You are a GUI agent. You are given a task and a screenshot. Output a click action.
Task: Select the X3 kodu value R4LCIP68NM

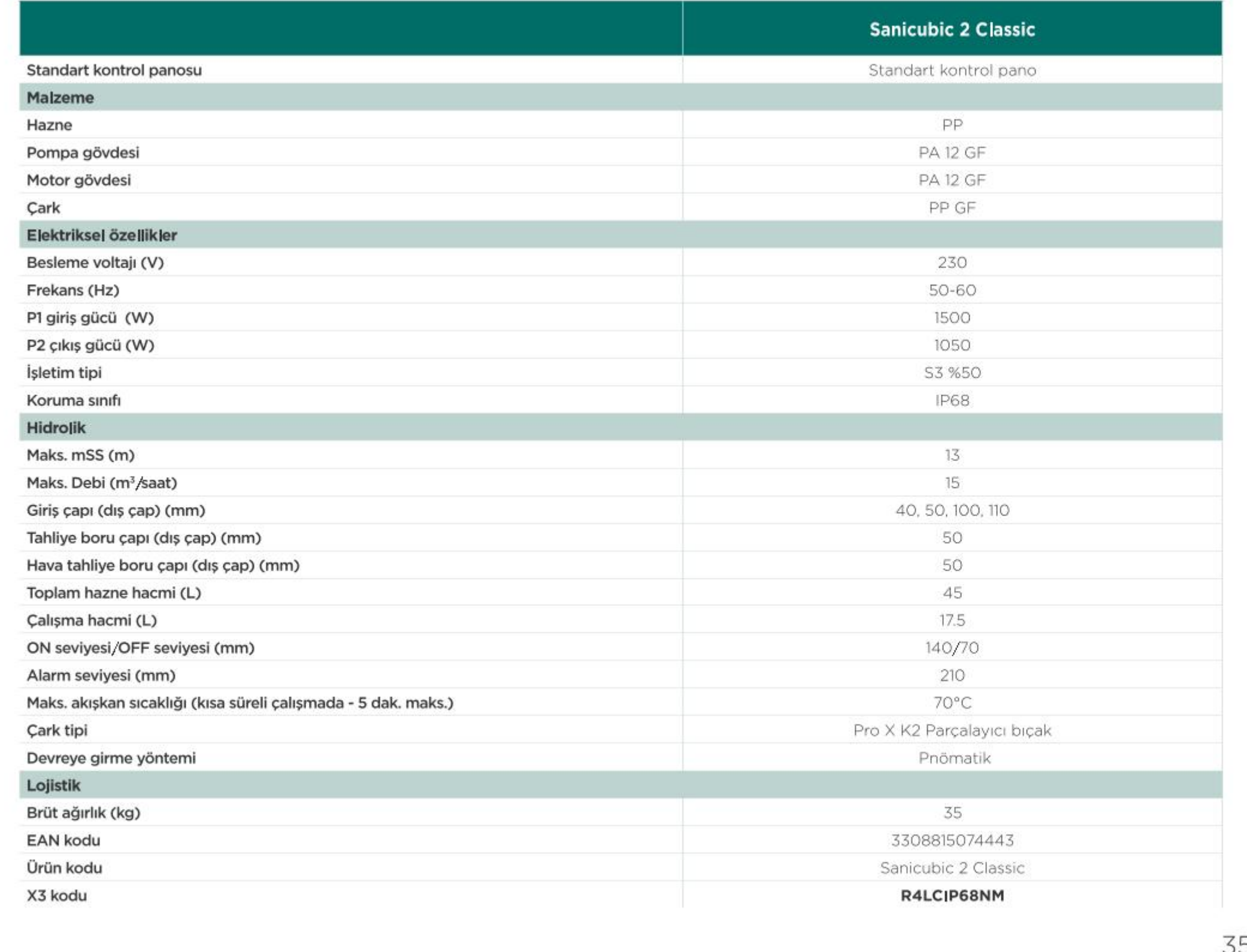click(x=952, y=896)
